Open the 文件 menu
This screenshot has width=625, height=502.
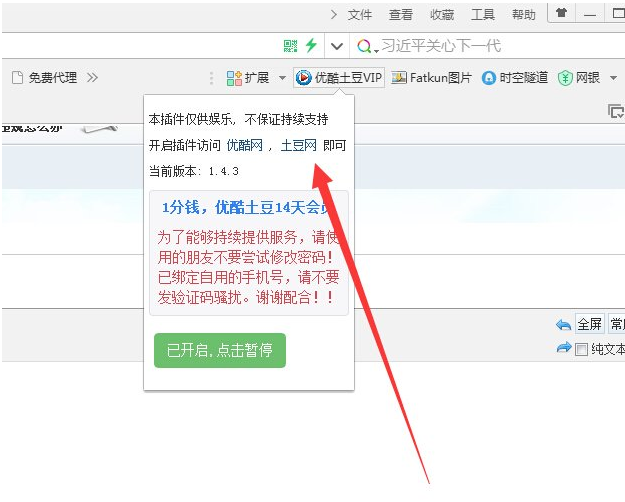[360, 15]
